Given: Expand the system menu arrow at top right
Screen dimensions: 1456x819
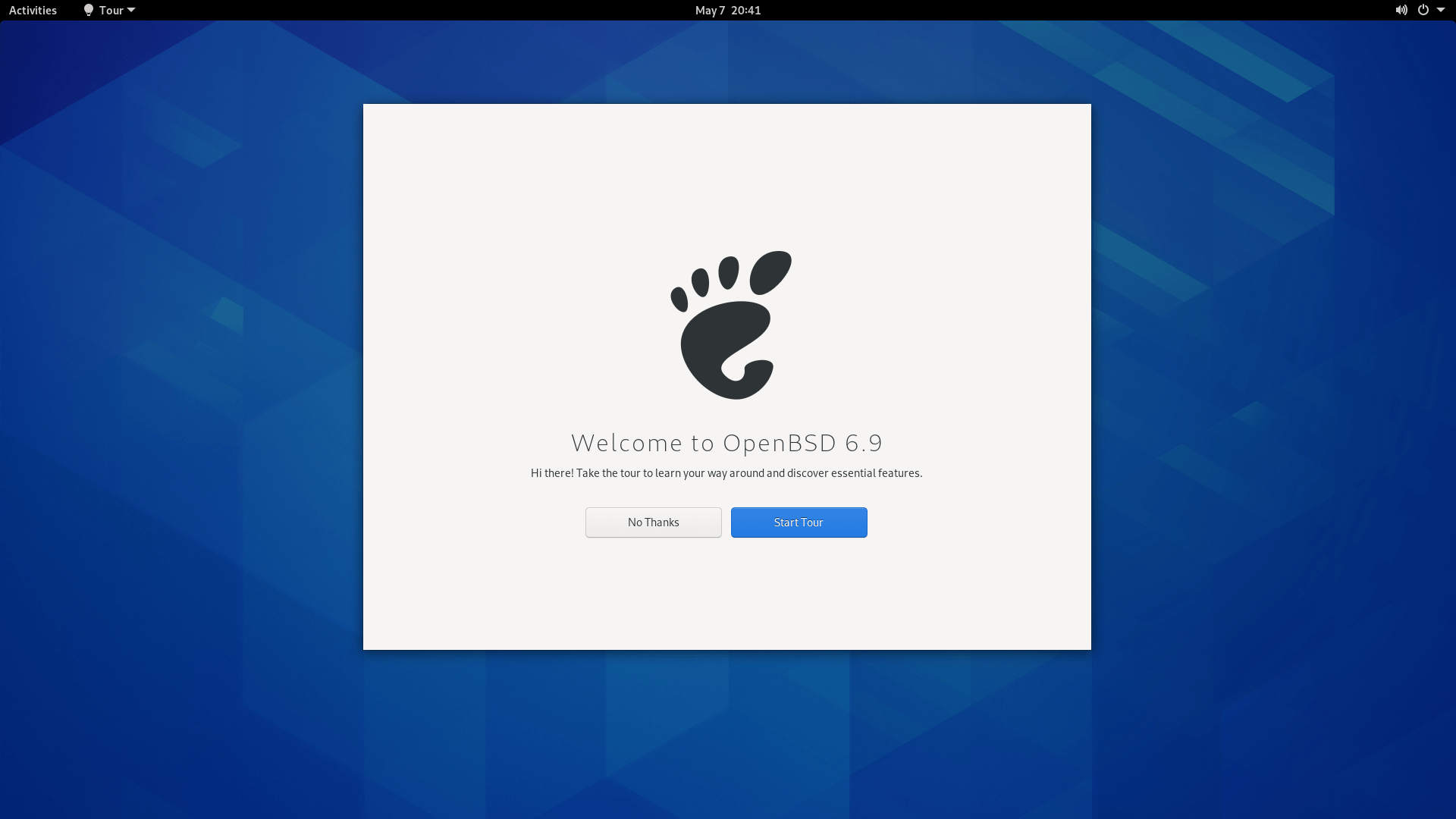Looking at the screenshot, I should [1441, 10].
